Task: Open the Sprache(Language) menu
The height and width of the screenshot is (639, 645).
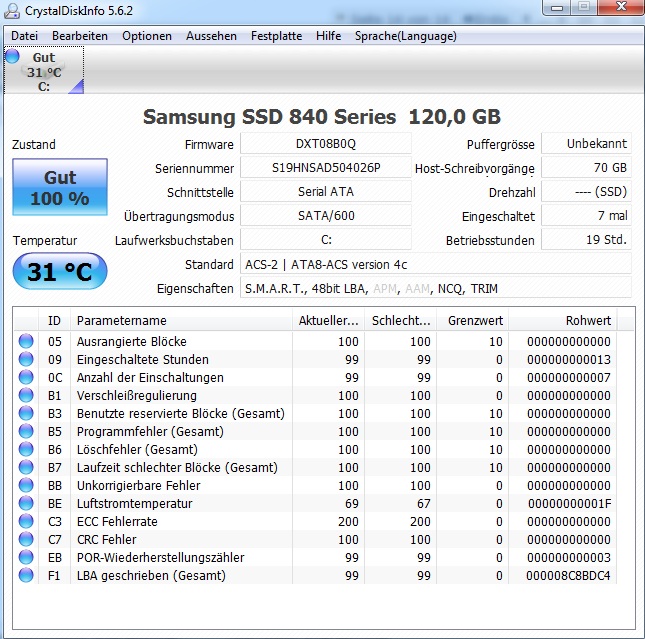Action: coord(406,36)
